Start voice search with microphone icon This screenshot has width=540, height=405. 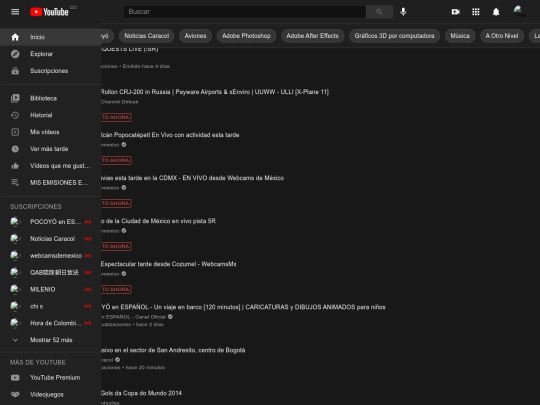[x=403, y=12]
